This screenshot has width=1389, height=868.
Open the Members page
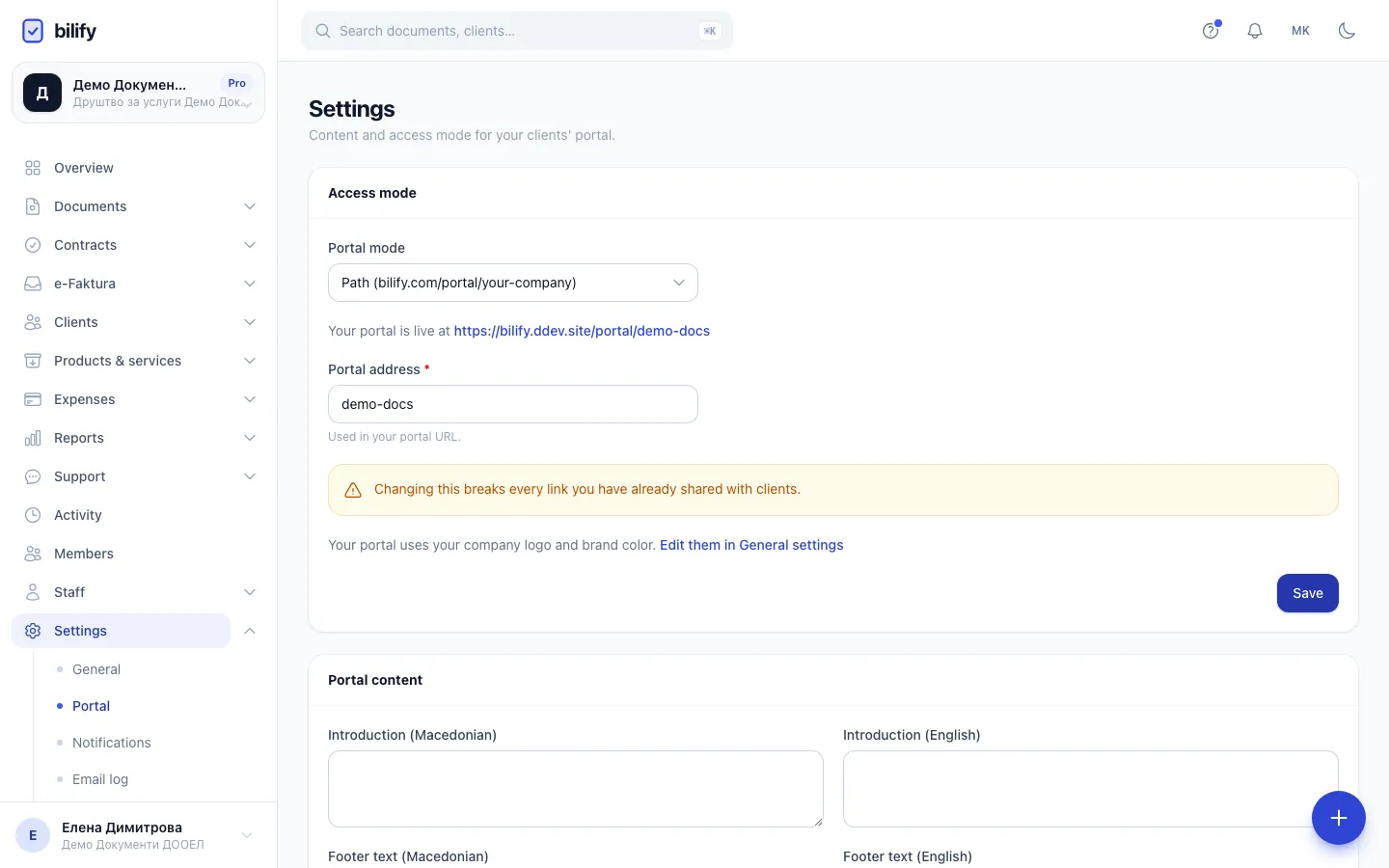click(x=84, y=554)
